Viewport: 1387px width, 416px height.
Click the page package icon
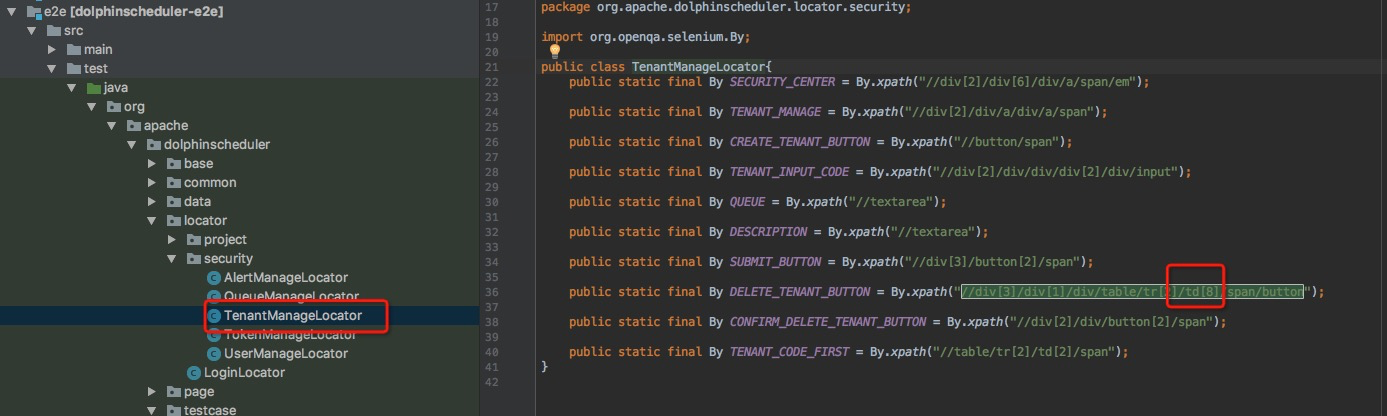tap(173, 392)
